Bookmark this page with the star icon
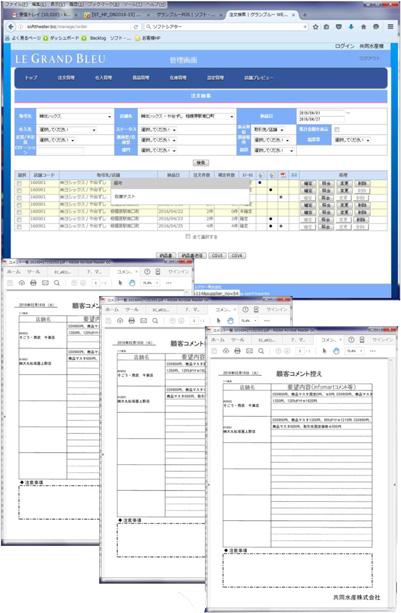 point(315,27)
